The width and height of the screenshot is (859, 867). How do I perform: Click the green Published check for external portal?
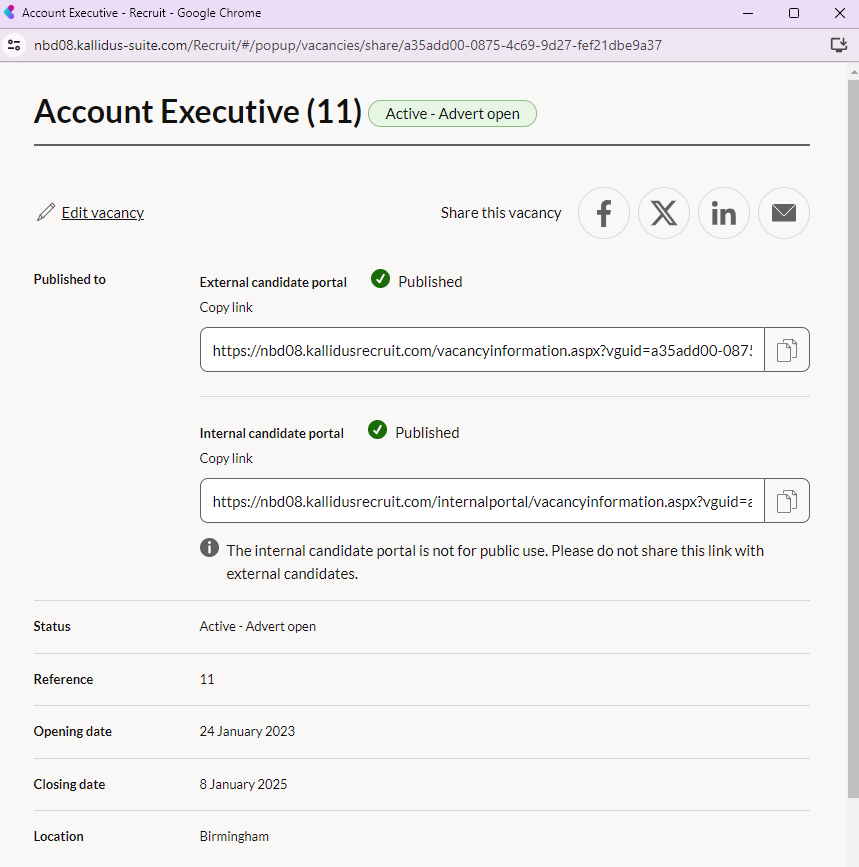click(380, 279)
